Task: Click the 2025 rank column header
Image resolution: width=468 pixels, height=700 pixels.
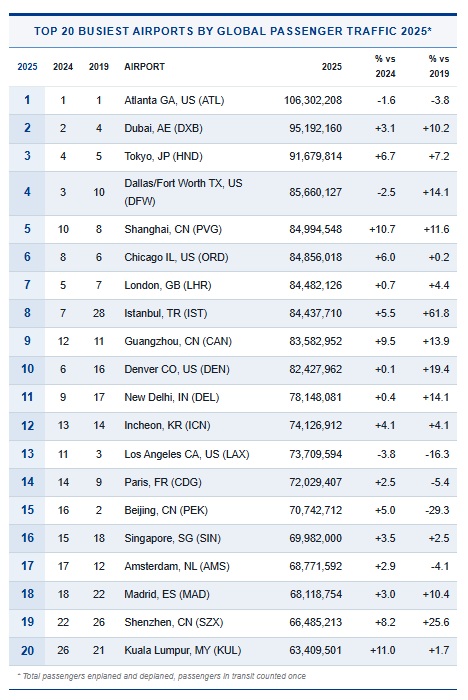Action: click(x=27, y=67)
